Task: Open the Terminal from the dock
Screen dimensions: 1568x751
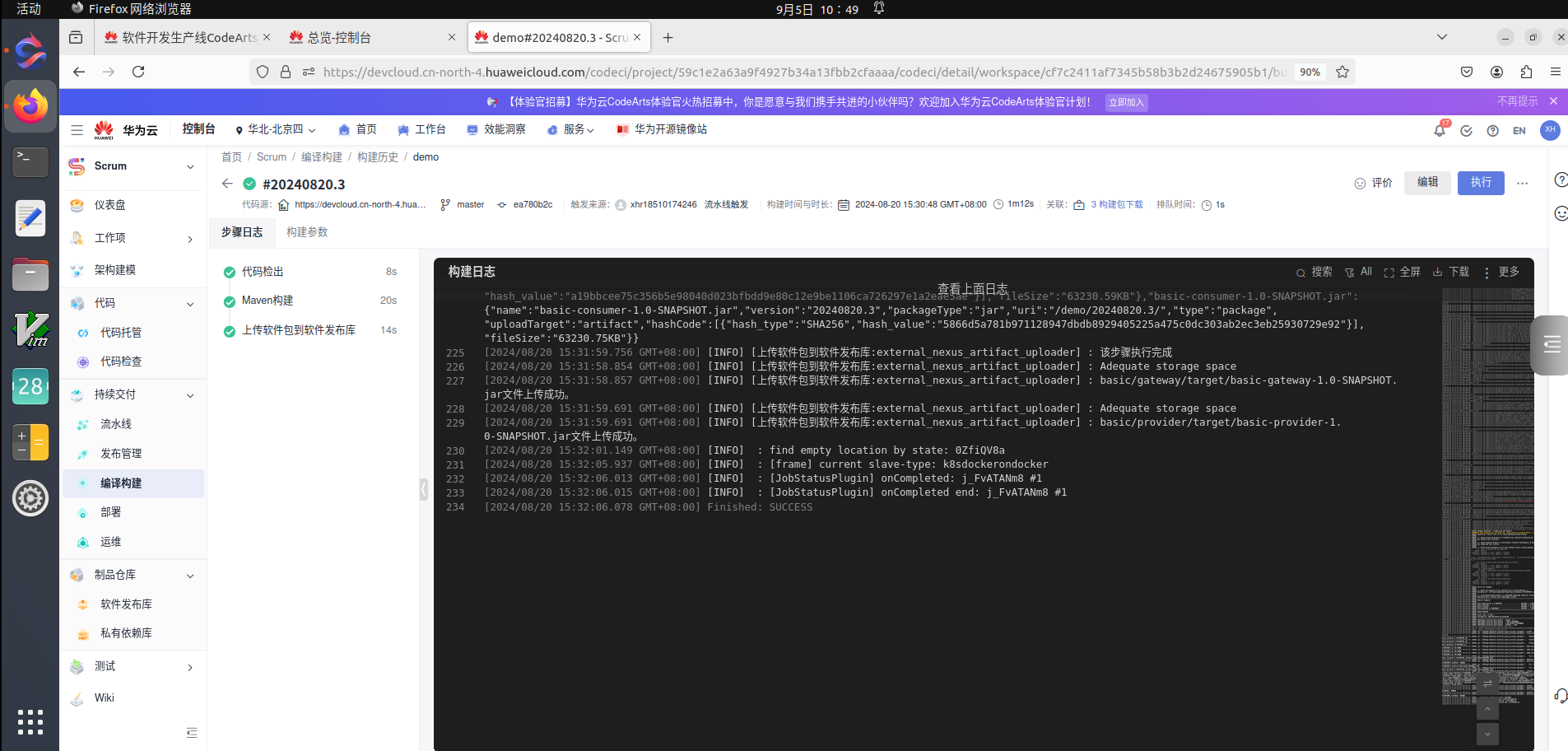Action: click(30, 161)
